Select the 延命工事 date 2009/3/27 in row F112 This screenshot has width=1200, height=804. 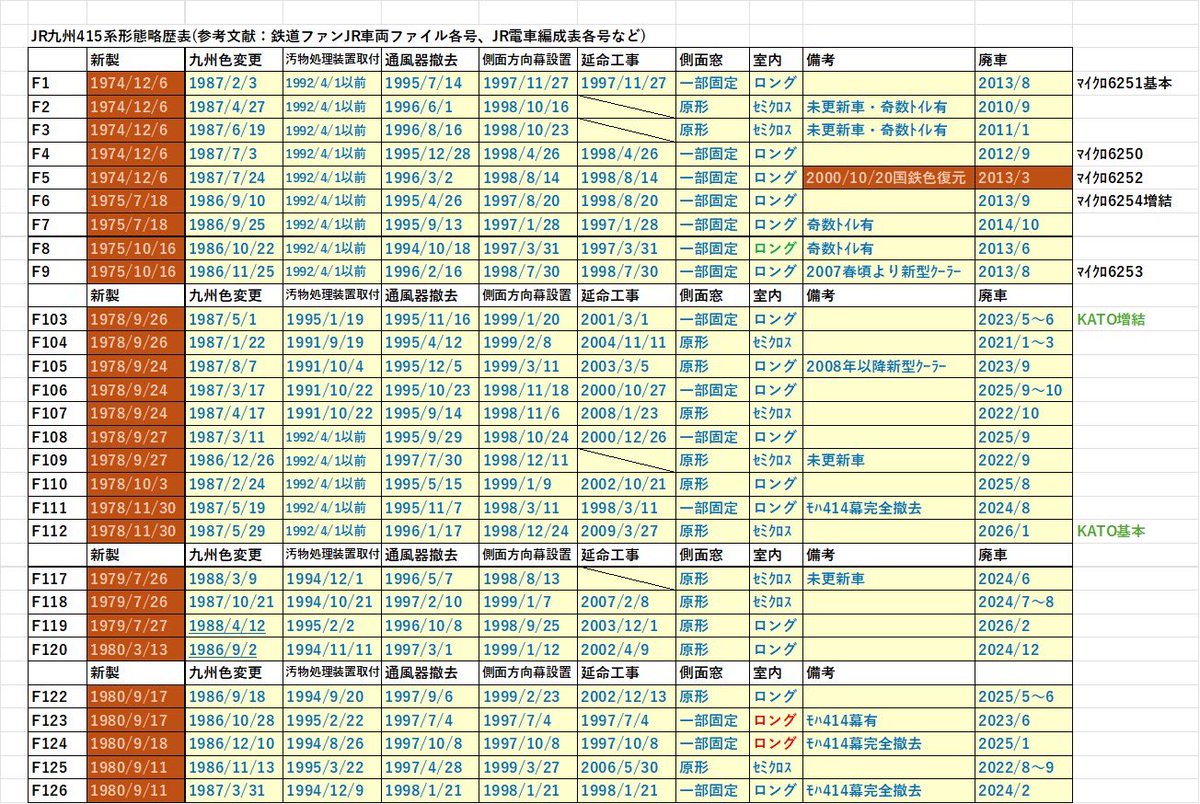[625, 532]
